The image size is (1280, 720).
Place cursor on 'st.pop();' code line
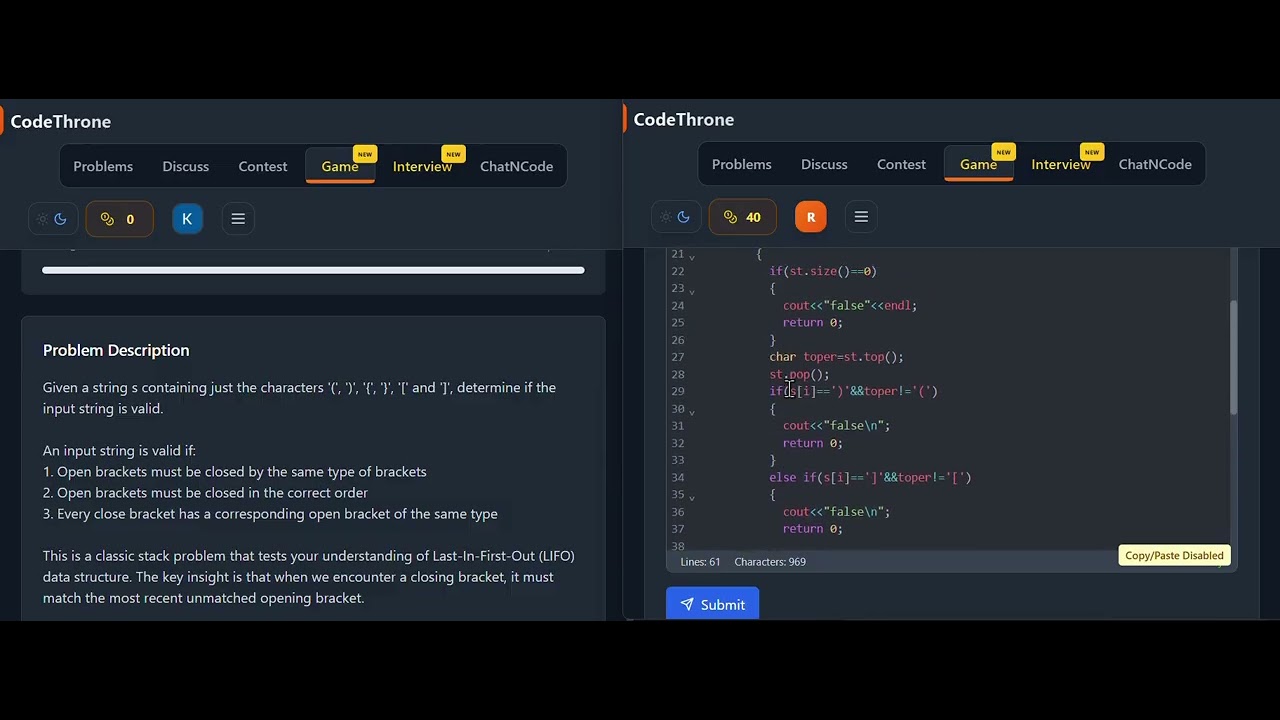(799, 374)
